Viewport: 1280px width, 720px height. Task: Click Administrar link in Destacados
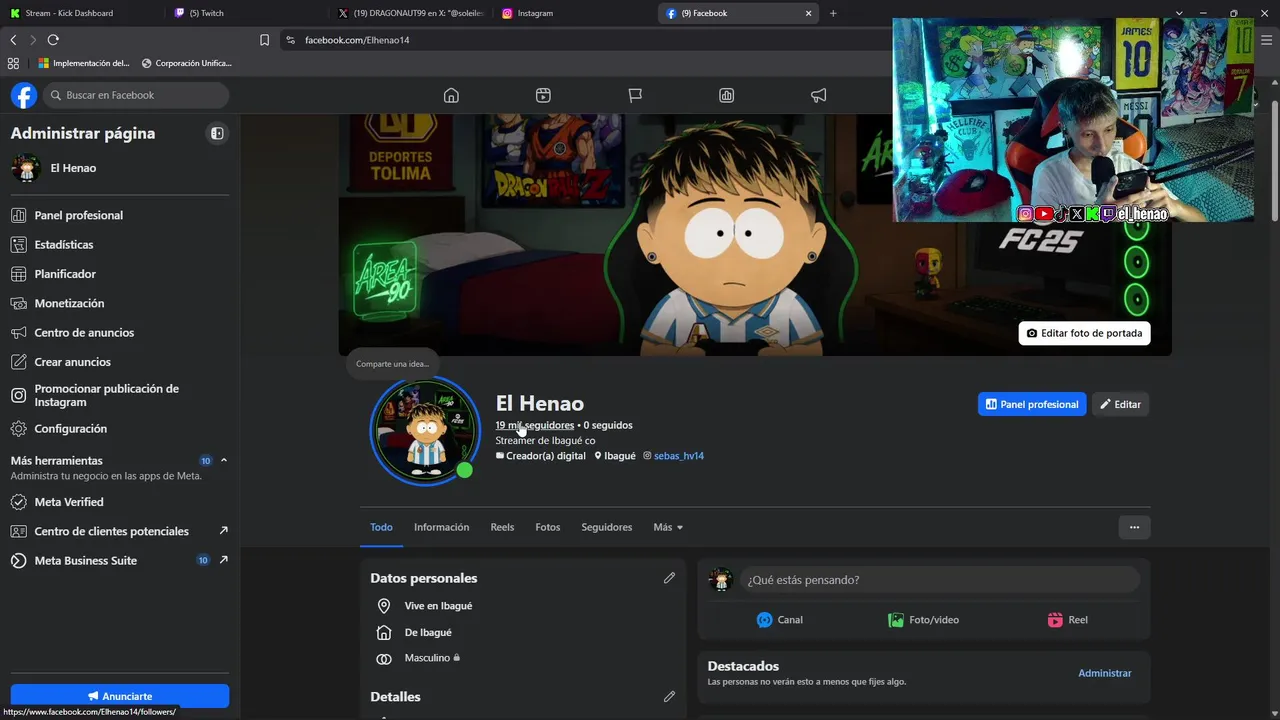(x=1105, y=673)
